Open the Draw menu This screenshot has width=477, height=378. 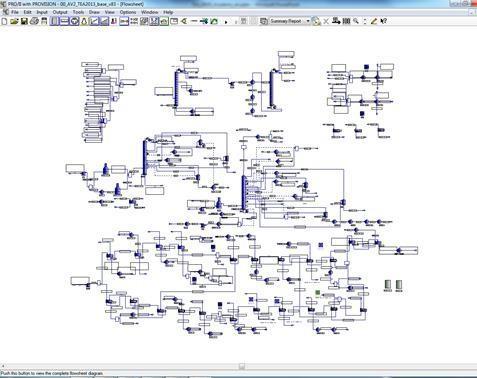pyautogui.click(x=94, y=12)
